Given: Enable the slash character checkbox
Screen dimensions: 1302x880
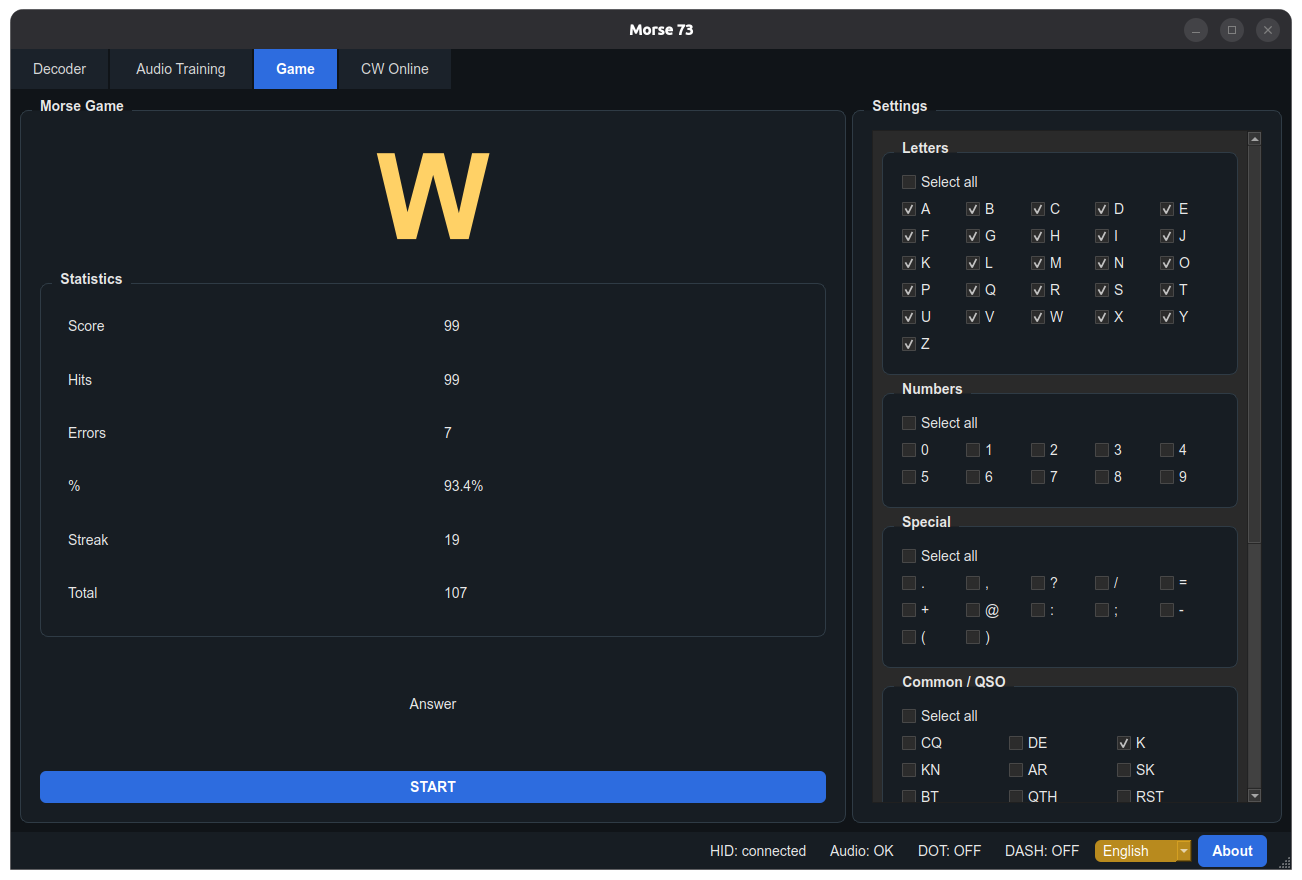Looking at the screenshot, I should click(x=1102, y=583).
